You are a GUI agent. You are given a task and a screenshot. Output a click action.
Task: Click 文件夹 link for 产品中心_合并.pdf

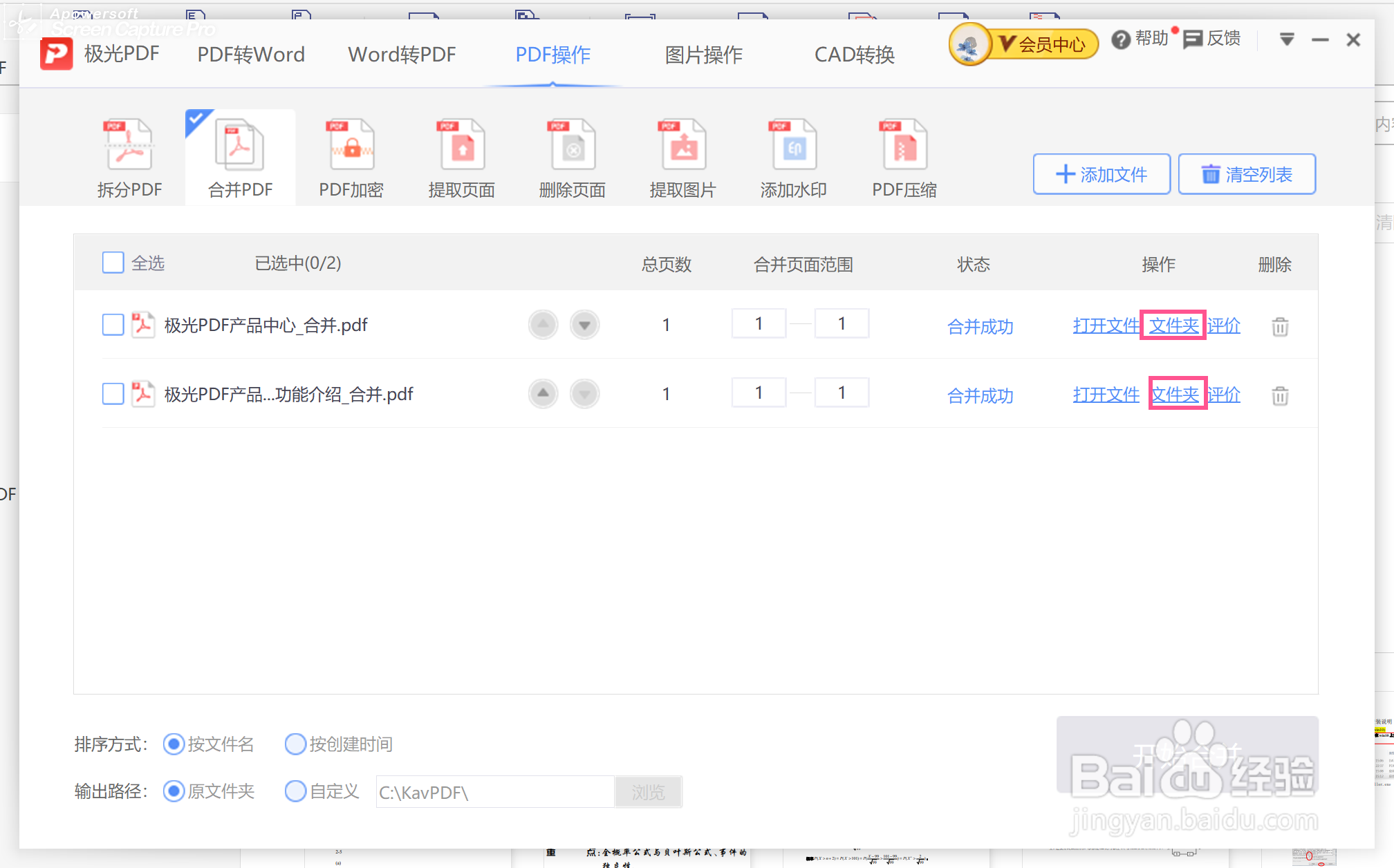1173,325
